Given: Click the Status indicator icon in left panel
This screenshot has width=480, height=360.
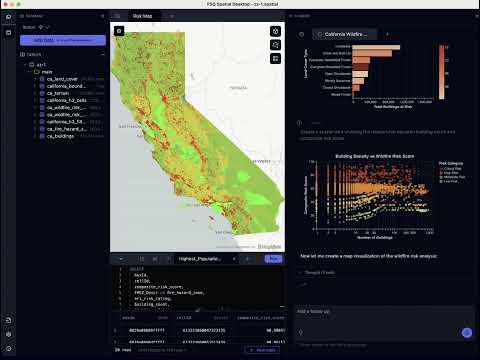Looking at the screenshot, I should 41,27.
